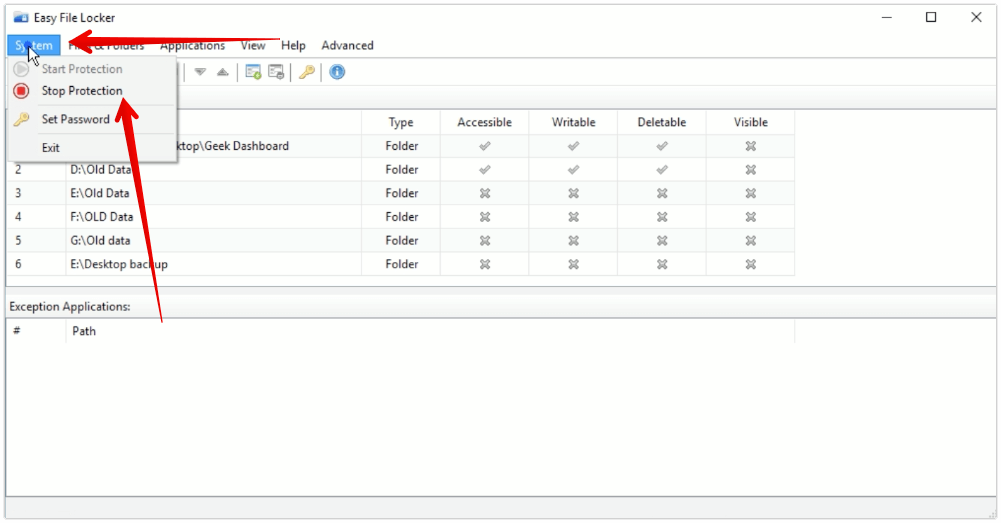Click the Visible column header

(x=751, y=122)
